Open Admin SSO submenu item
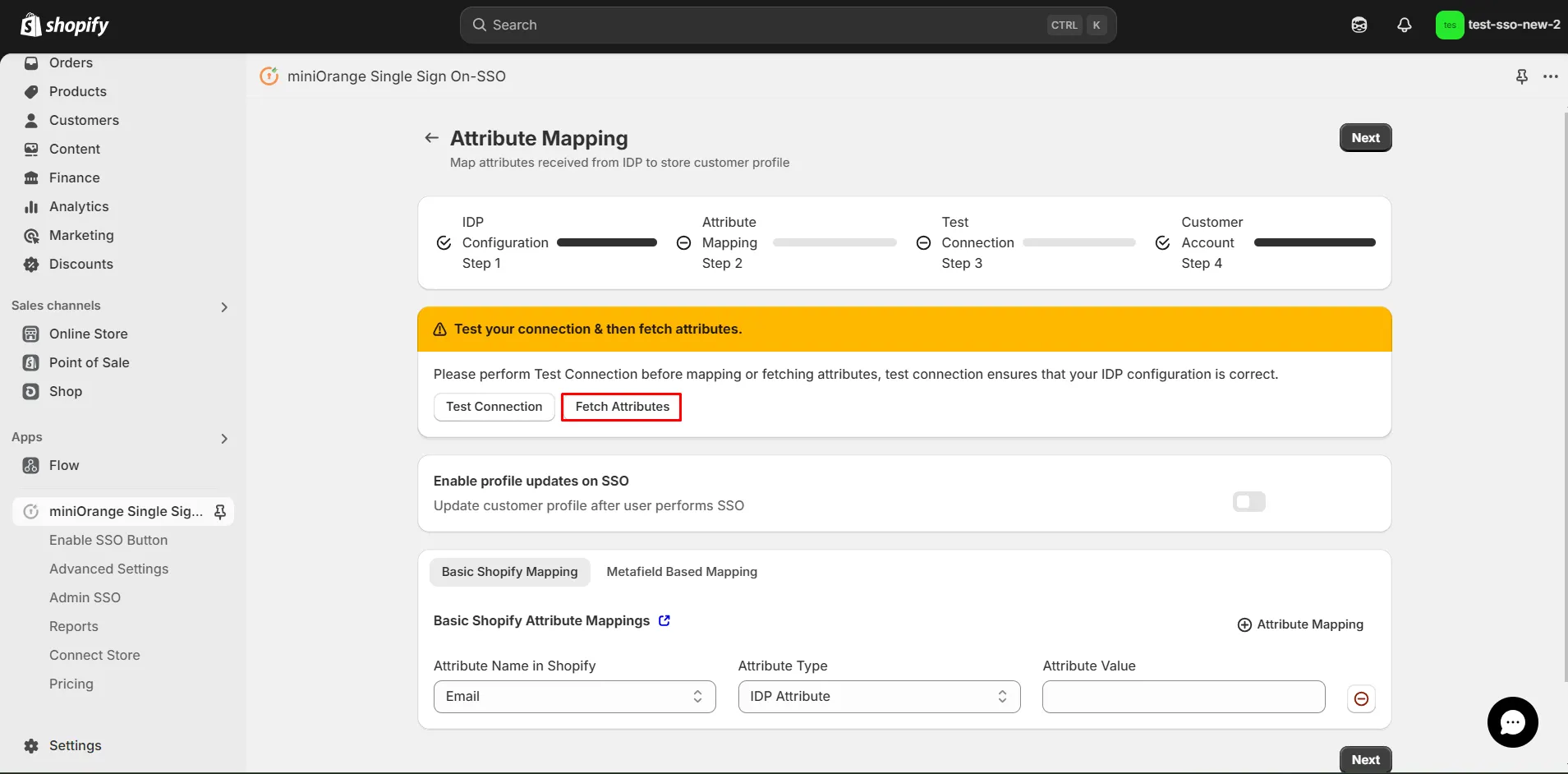The image size is (1568, 774). 85,597
